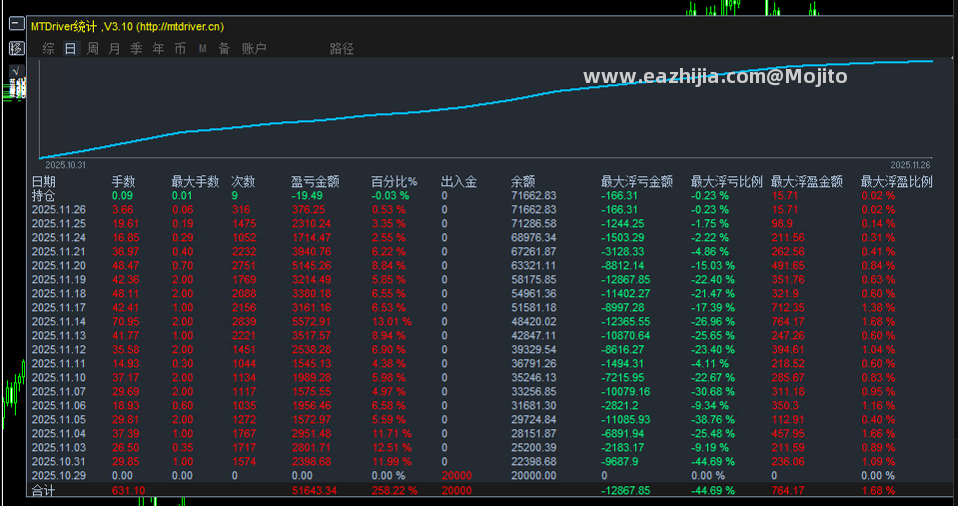The height and width of the screenshot is (506, 958).
Task: Click trade count 2839
Action: click(x=244, y=321)
